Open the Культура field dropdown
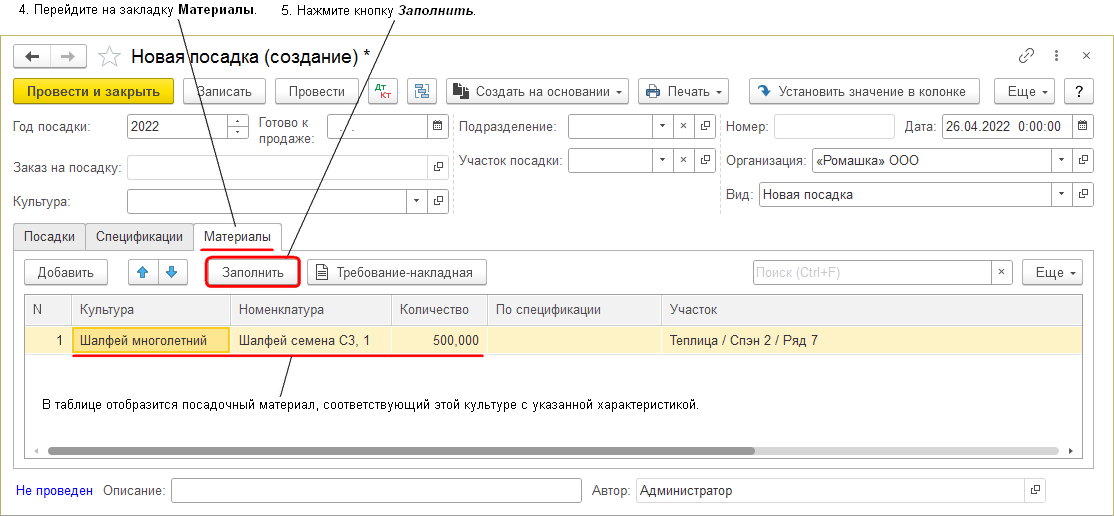1114x516 pixels. [417, 201]
